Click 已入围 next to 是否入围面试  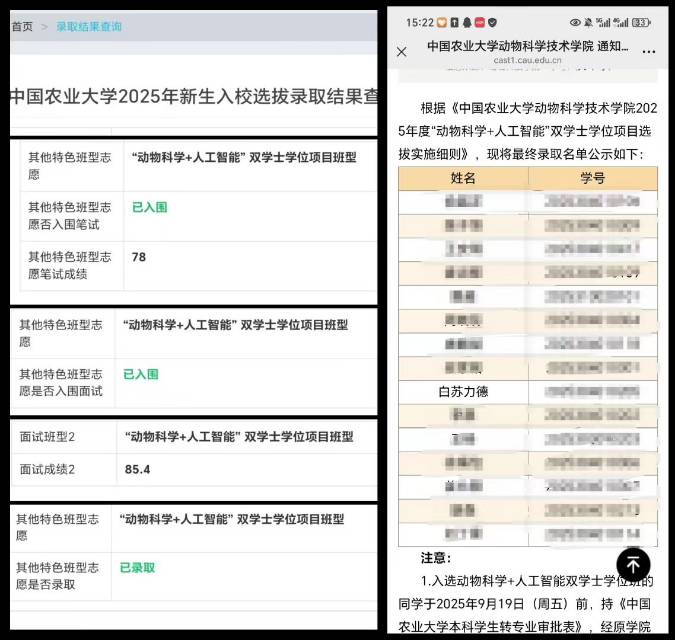pos(141,374)
